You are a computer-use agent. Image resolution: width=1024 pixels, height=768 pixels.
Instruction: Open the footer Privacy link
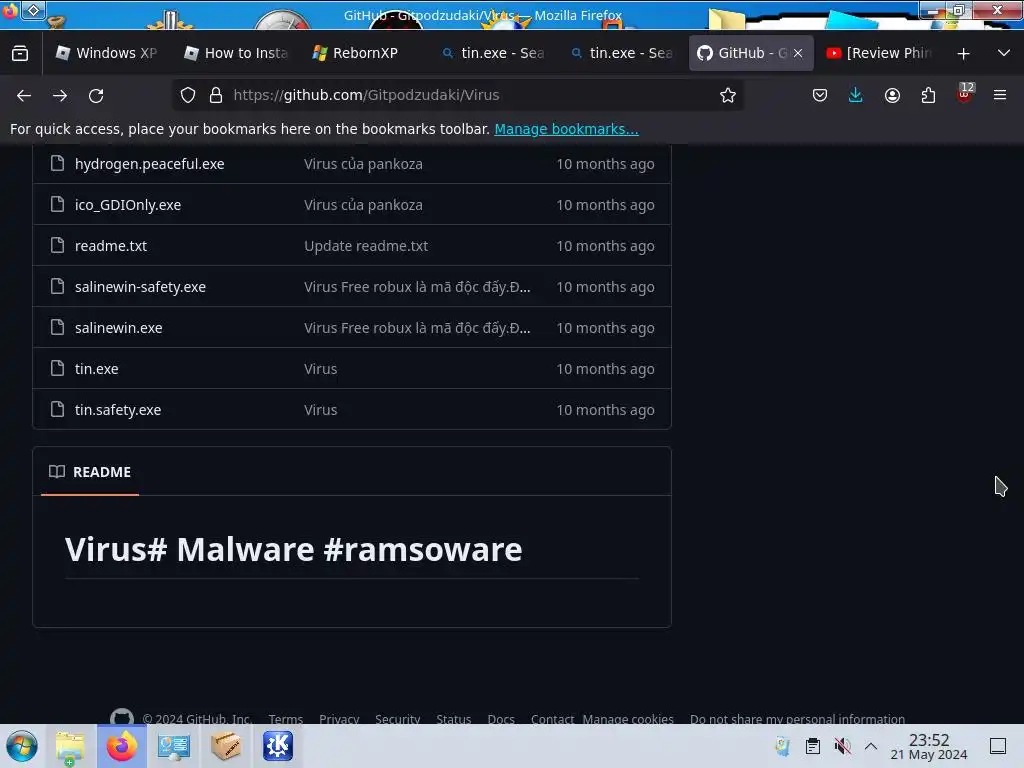pos(339,719)
